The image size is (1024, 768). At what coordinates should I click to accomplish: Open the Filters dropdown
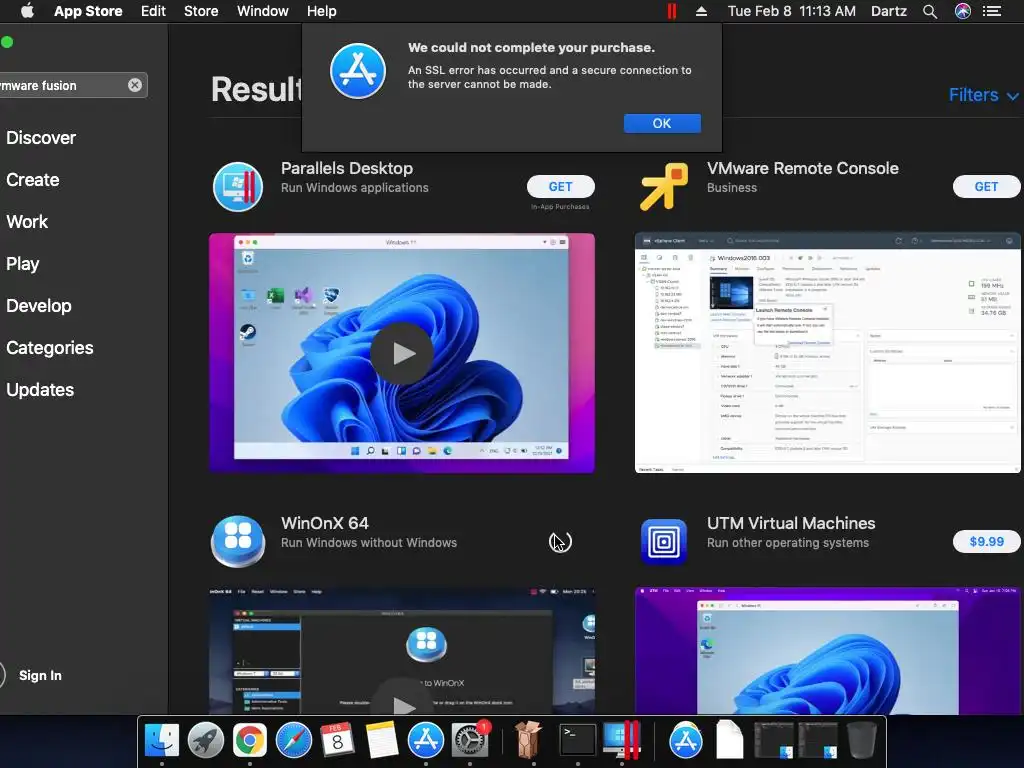pos(984,95)
